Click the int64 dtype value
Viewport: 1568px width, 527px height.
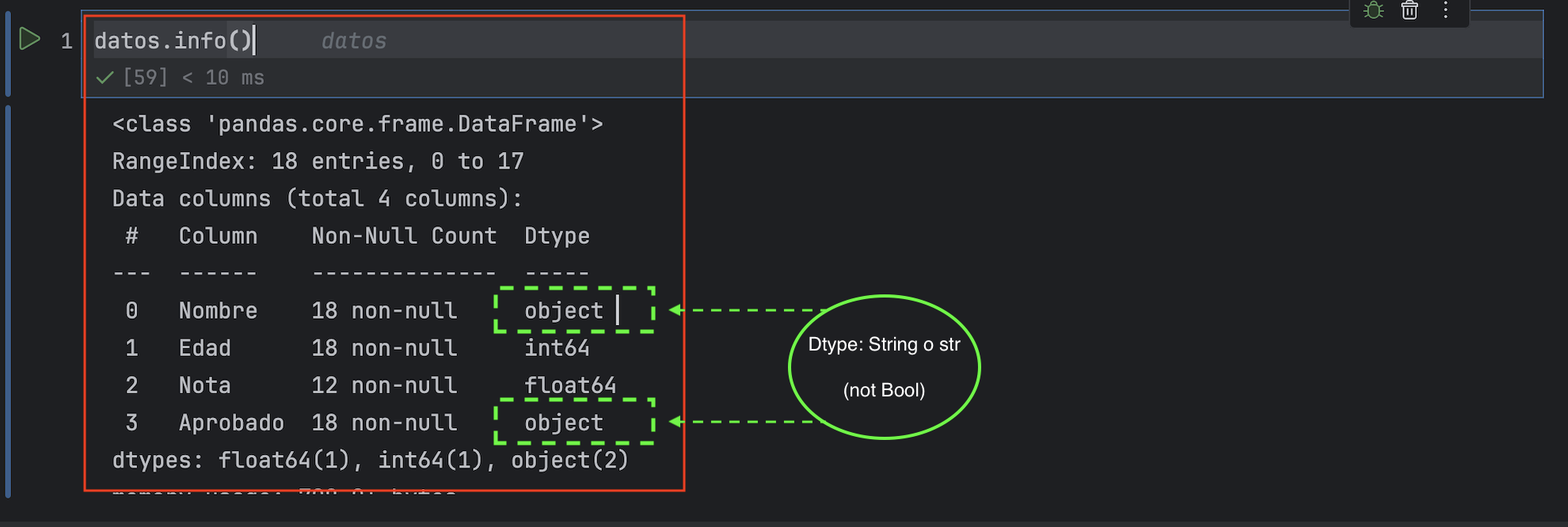pyautogui.click(x=557, y=348)
